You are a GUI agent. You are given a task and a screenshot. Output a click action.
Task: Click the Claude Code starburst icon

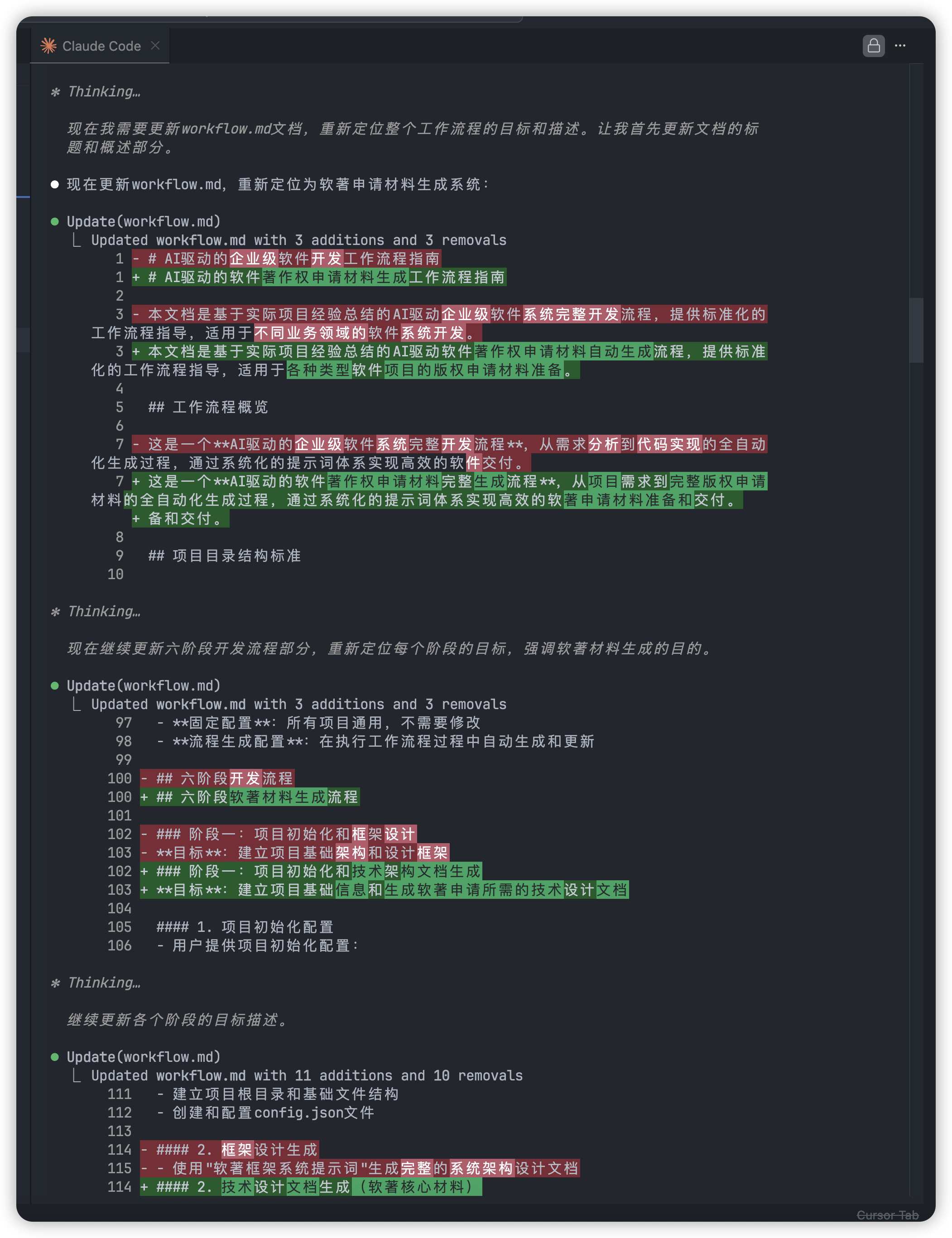(x=49, y=46)
